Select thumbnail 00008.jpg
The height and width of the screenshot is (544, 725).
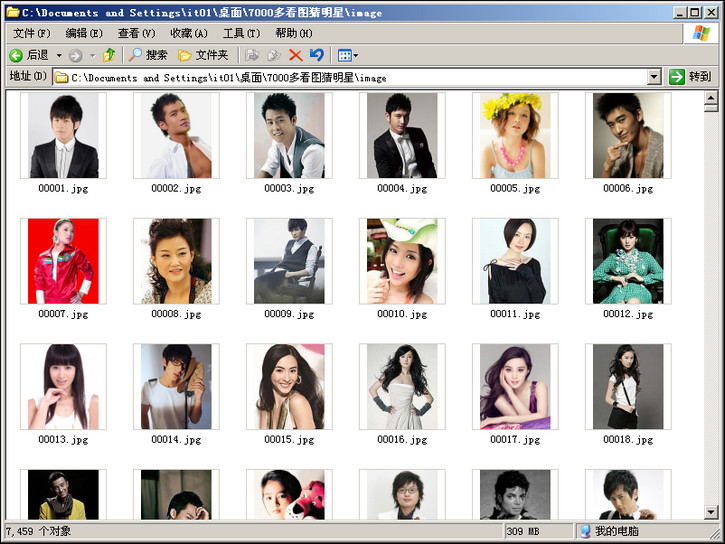tap(176, 261)
